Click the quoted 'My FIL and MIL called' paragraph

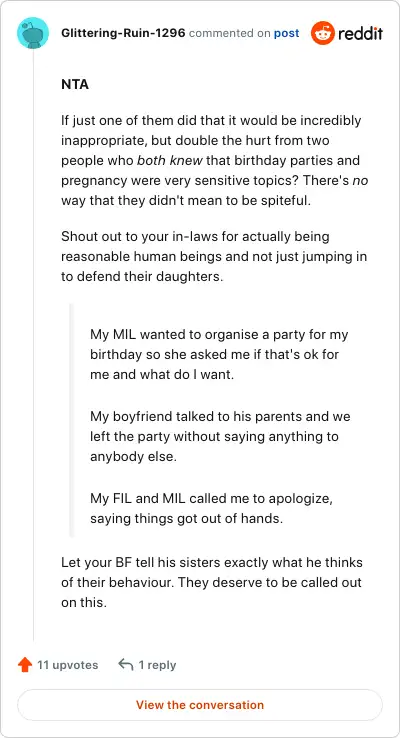(212, 508)
